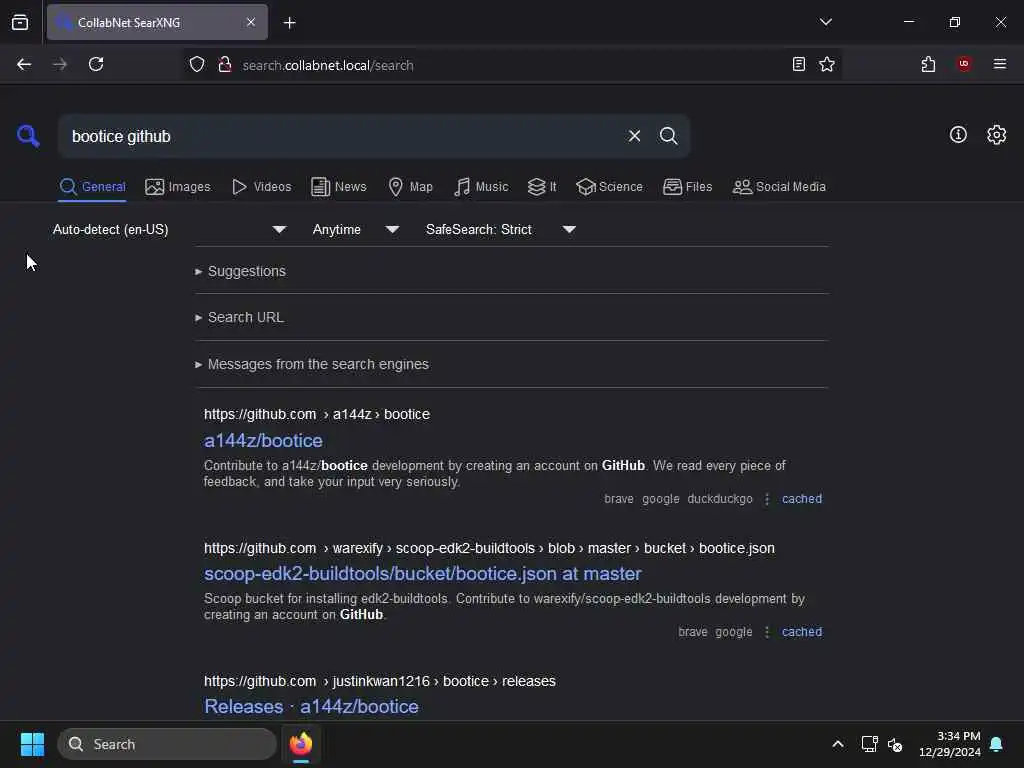Click the tracking protection shield icon

pyautogui.click(x=197, y=64)
